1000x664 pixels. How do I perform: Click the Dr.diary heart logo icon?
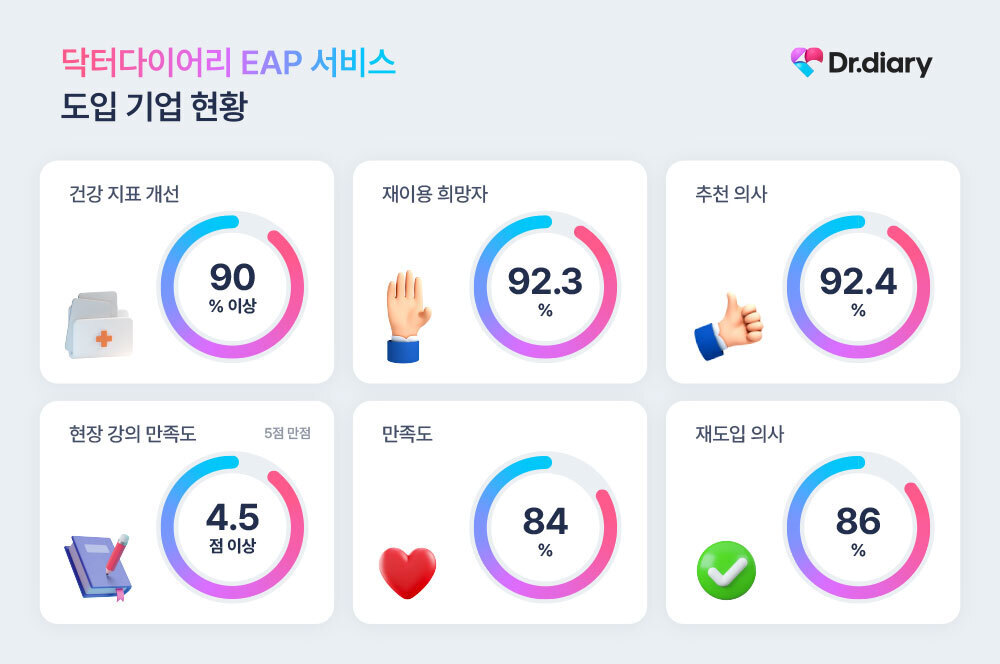(x=806, y=62)
